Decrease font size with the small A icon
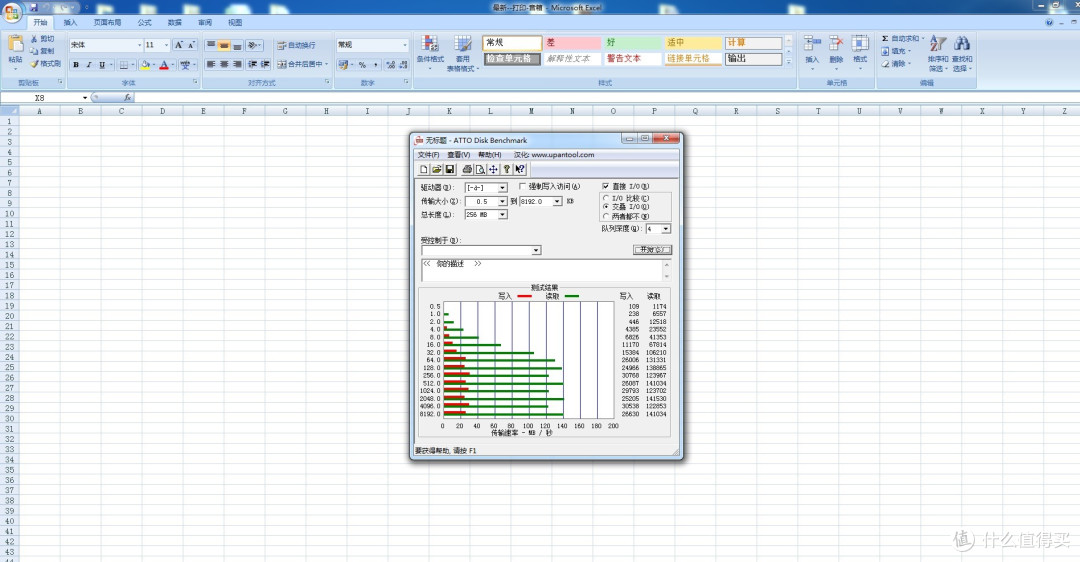Viewport: 1080px width, 562px height. (x=191, y=45)
